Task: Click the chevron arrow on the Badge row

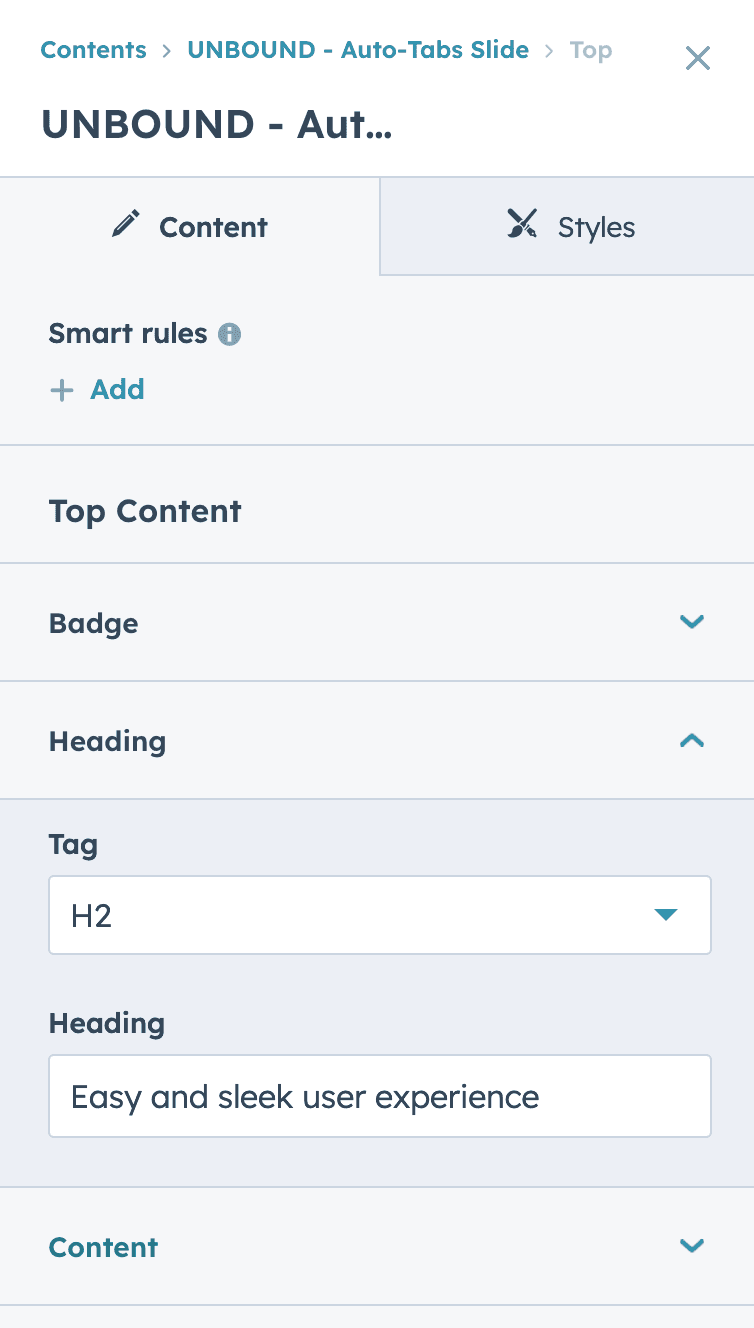Action: click(x=691, y=622)
